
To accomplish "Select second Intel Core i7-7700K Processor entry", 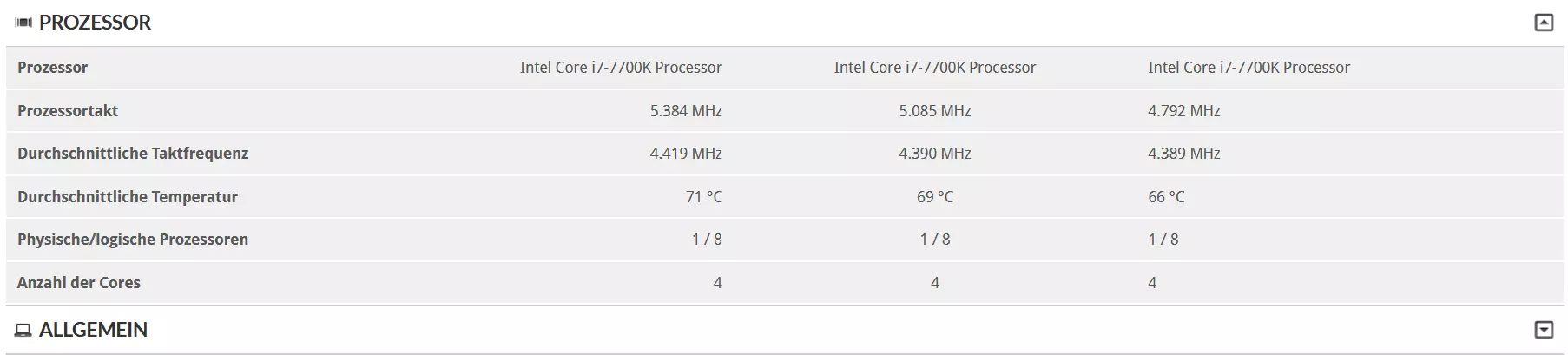I will (x=935, y=68).
